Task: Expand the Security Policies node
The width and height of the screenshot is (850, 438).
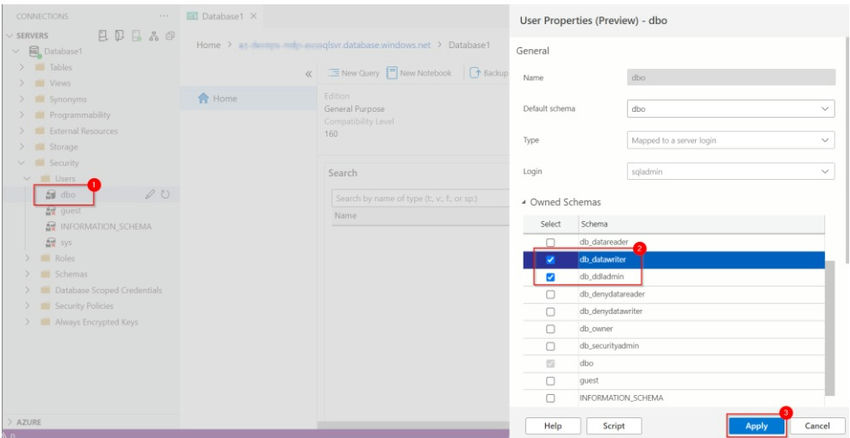Action: [28, 306]
